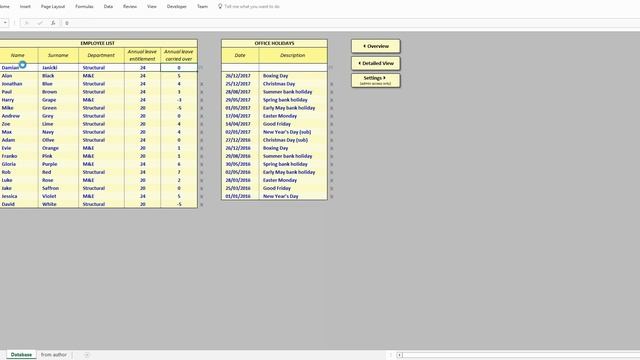Click the 'Saffron' surname cell
The width and height of the screenshot is (640, 360).
(58, 188)
